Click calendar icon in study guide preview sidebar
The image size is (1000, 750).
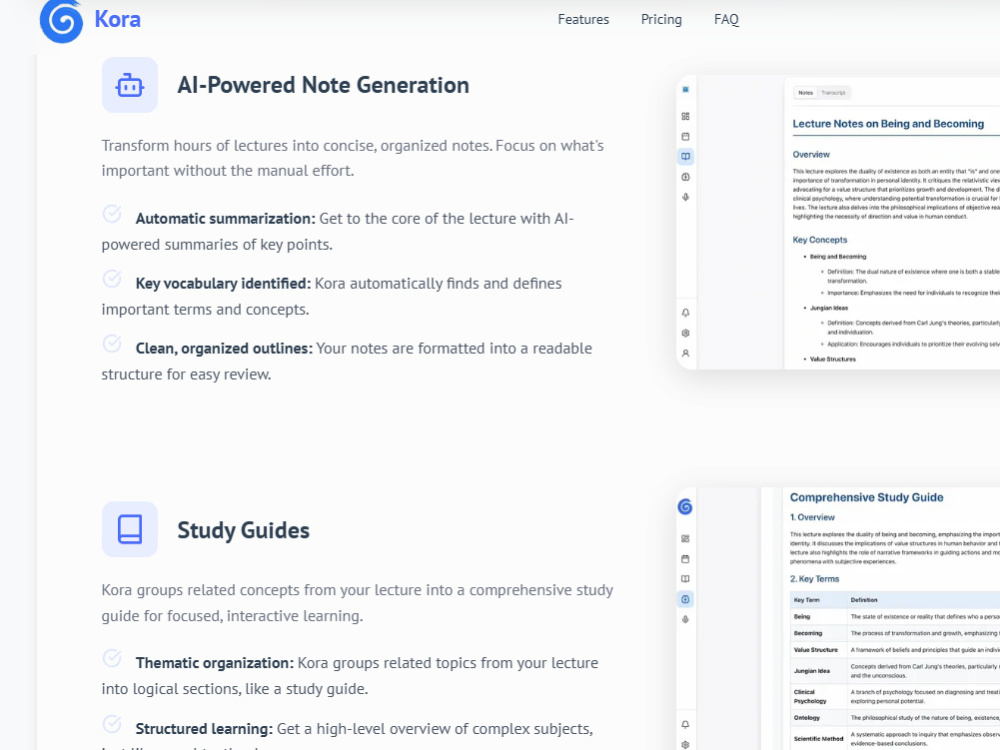point(686,559)
